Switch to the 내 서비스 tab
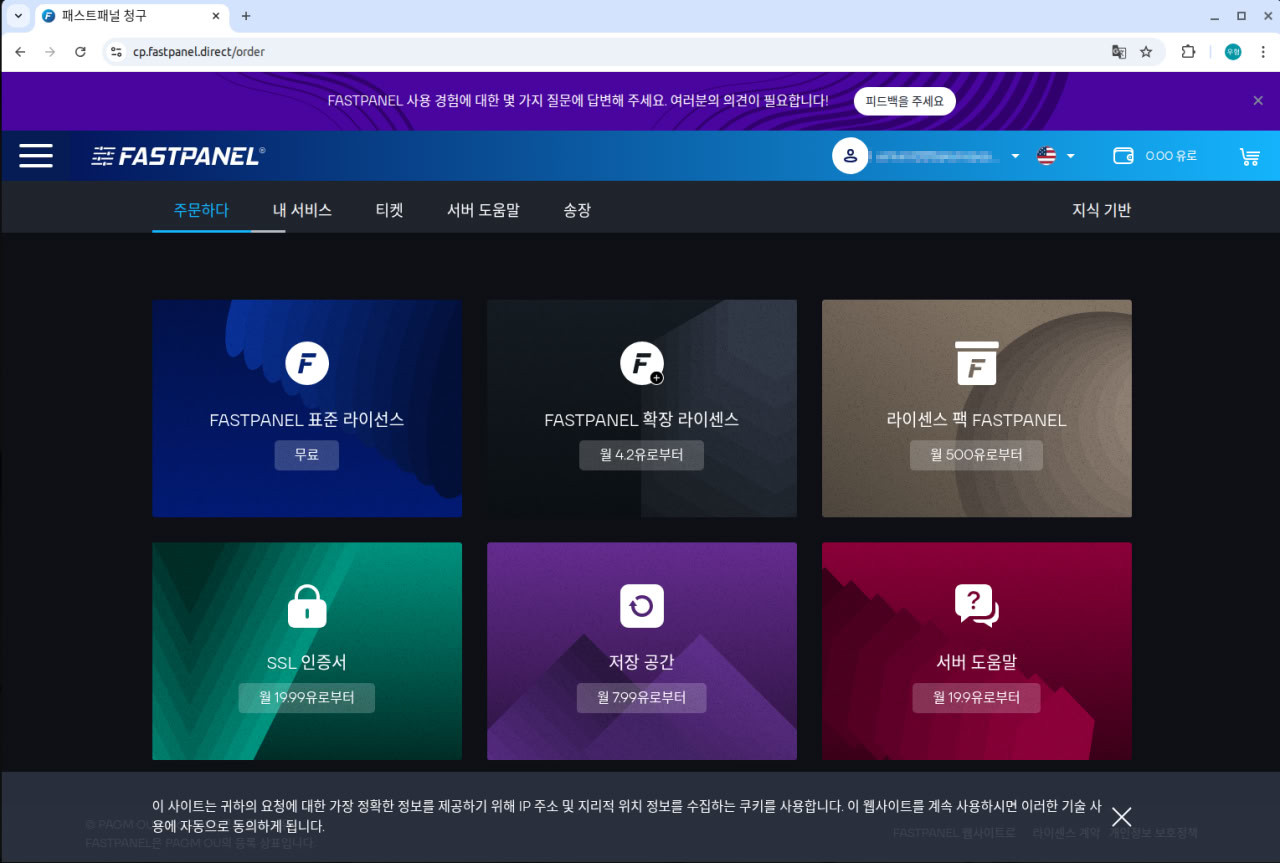Screen dimensions: 1280x863 pos(302,210)
